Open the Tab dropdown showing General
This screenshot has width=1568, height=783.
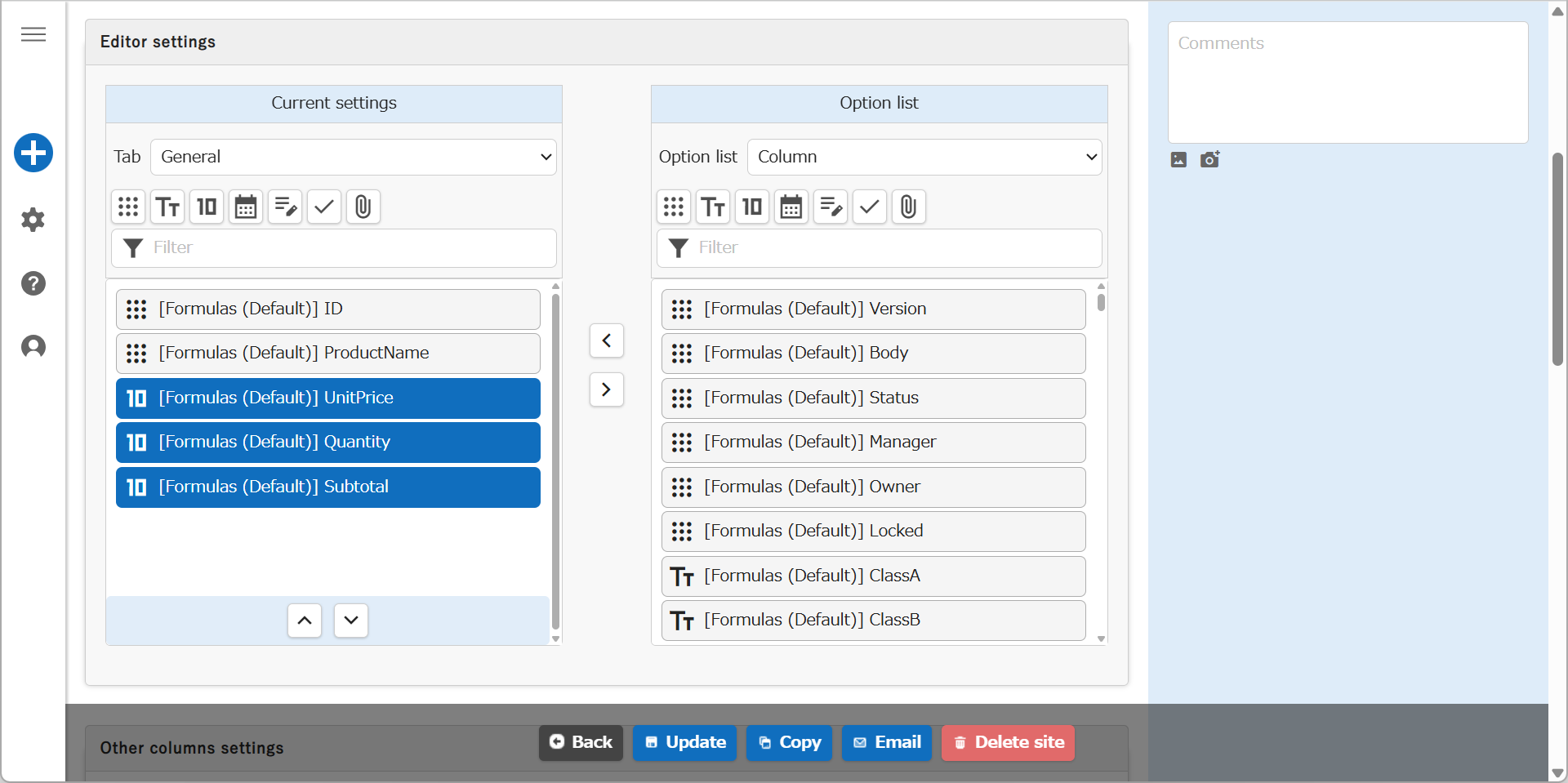click(354, 157)
